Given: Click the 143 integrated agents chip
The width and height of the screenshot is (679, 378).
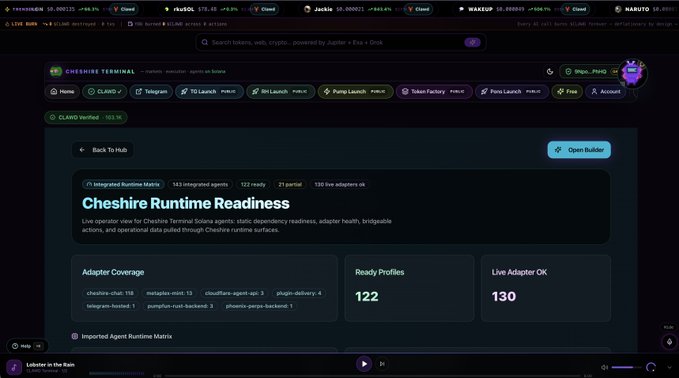Looking at the screenshot, I should tap(200, 184).
